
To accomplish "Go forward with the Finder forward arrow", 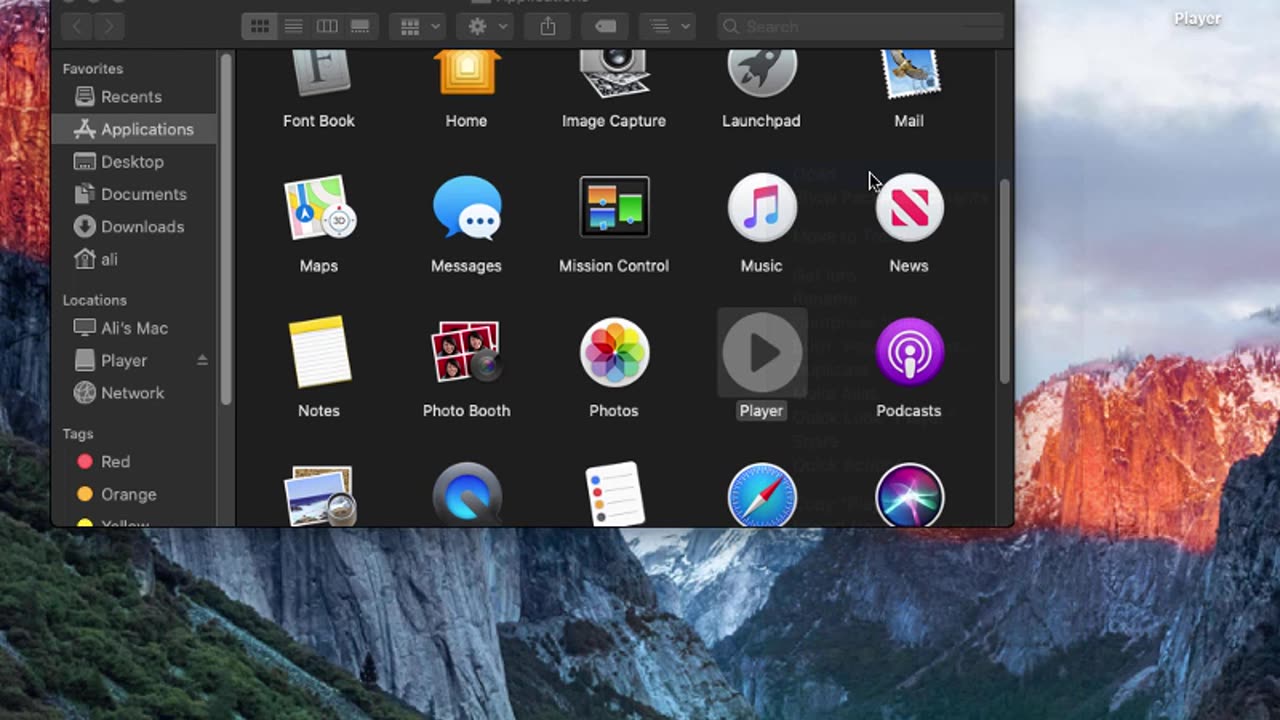I will [109, 27].
